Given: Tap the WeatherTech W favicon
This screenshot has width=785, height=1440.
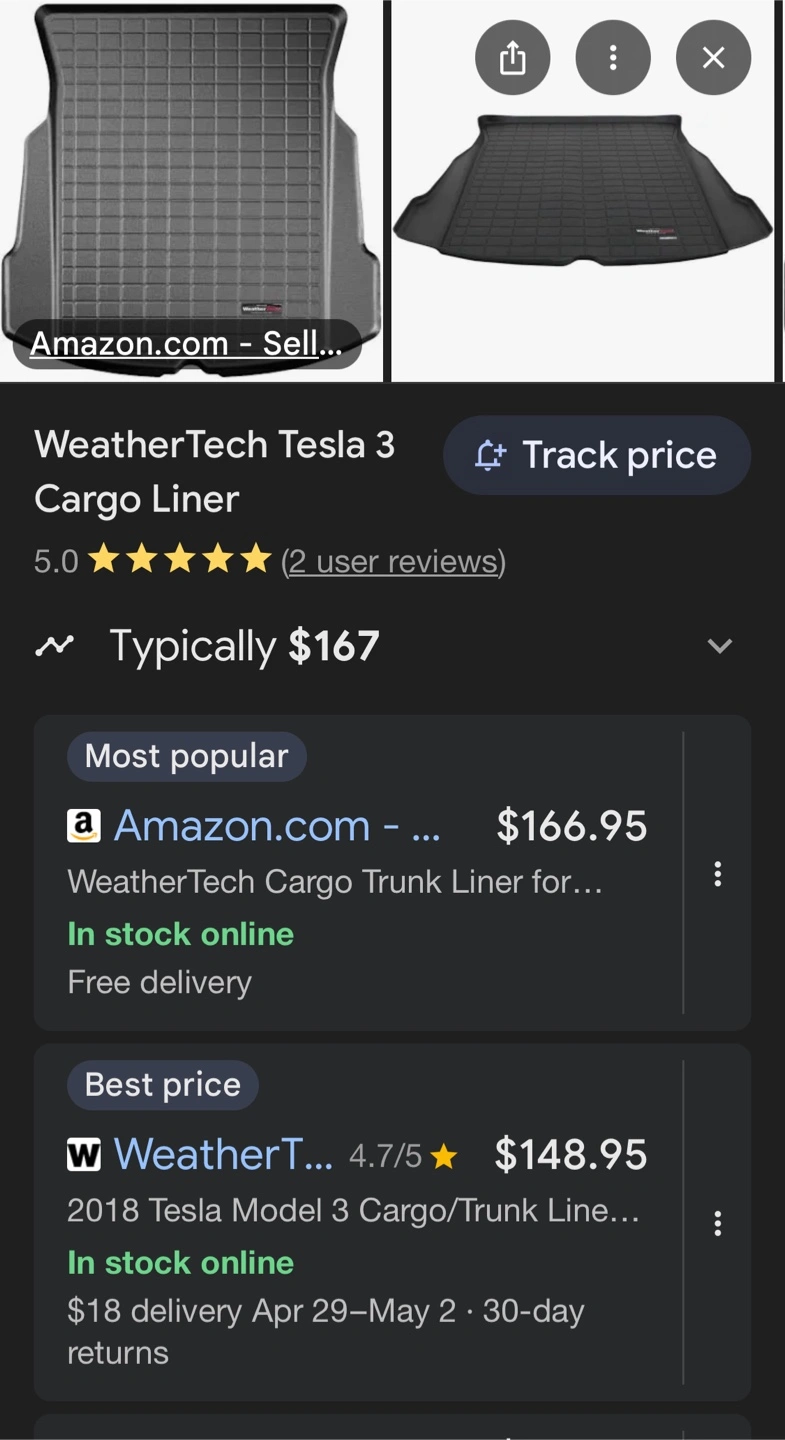Looking at the screenshot, I should tap(84, 1155).
